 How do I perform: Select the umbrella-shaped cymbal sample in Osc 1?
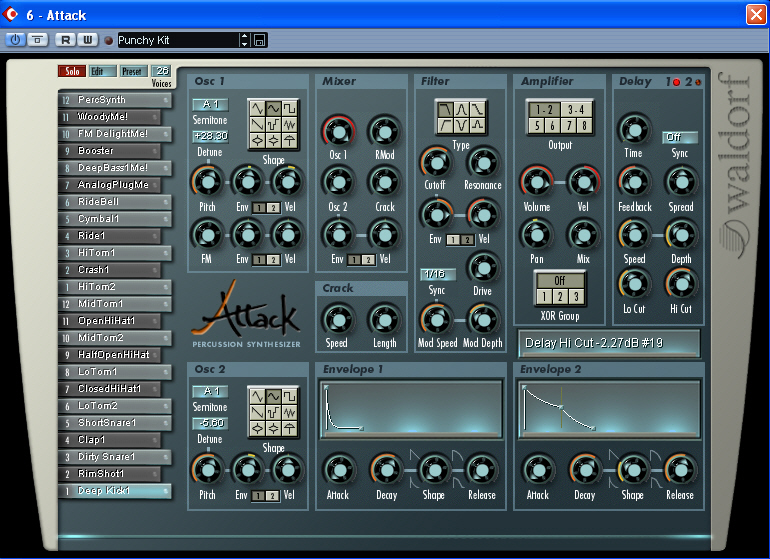tap(290, 141)
